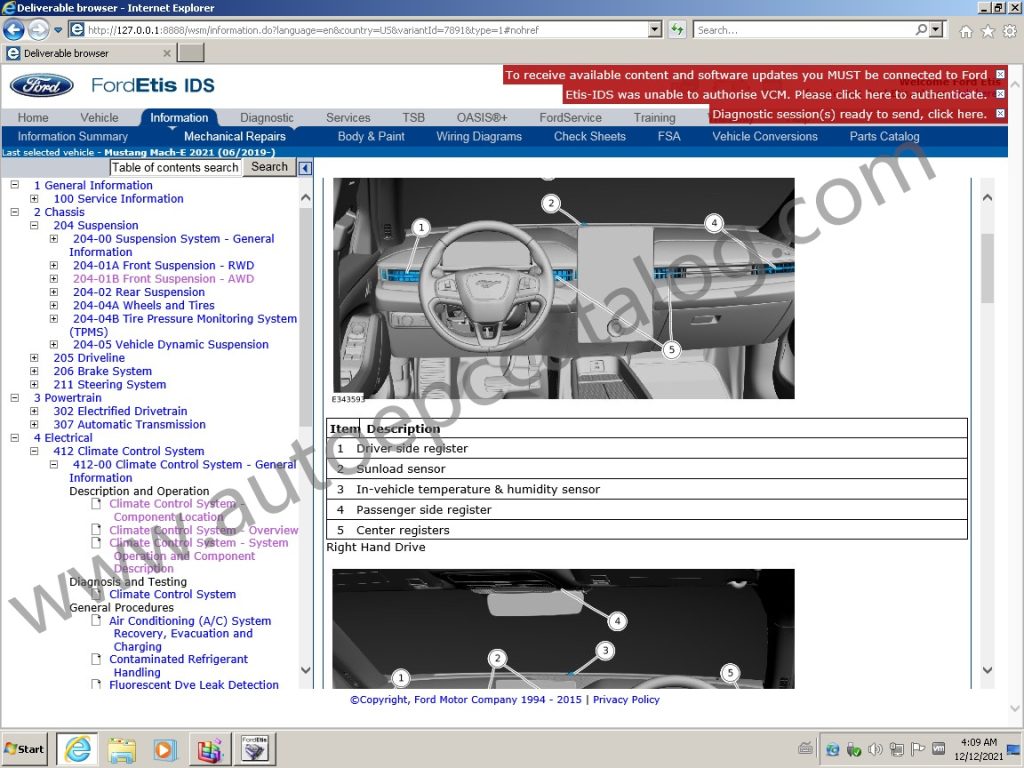This screenshot has width=1024, height=768.
Task: Click the Search button
Action: (x=268, y=167)
